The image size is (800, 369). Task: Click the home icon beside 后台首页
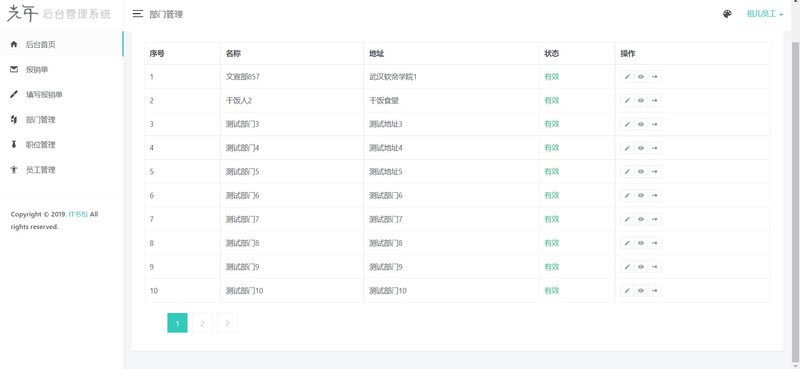14,44
